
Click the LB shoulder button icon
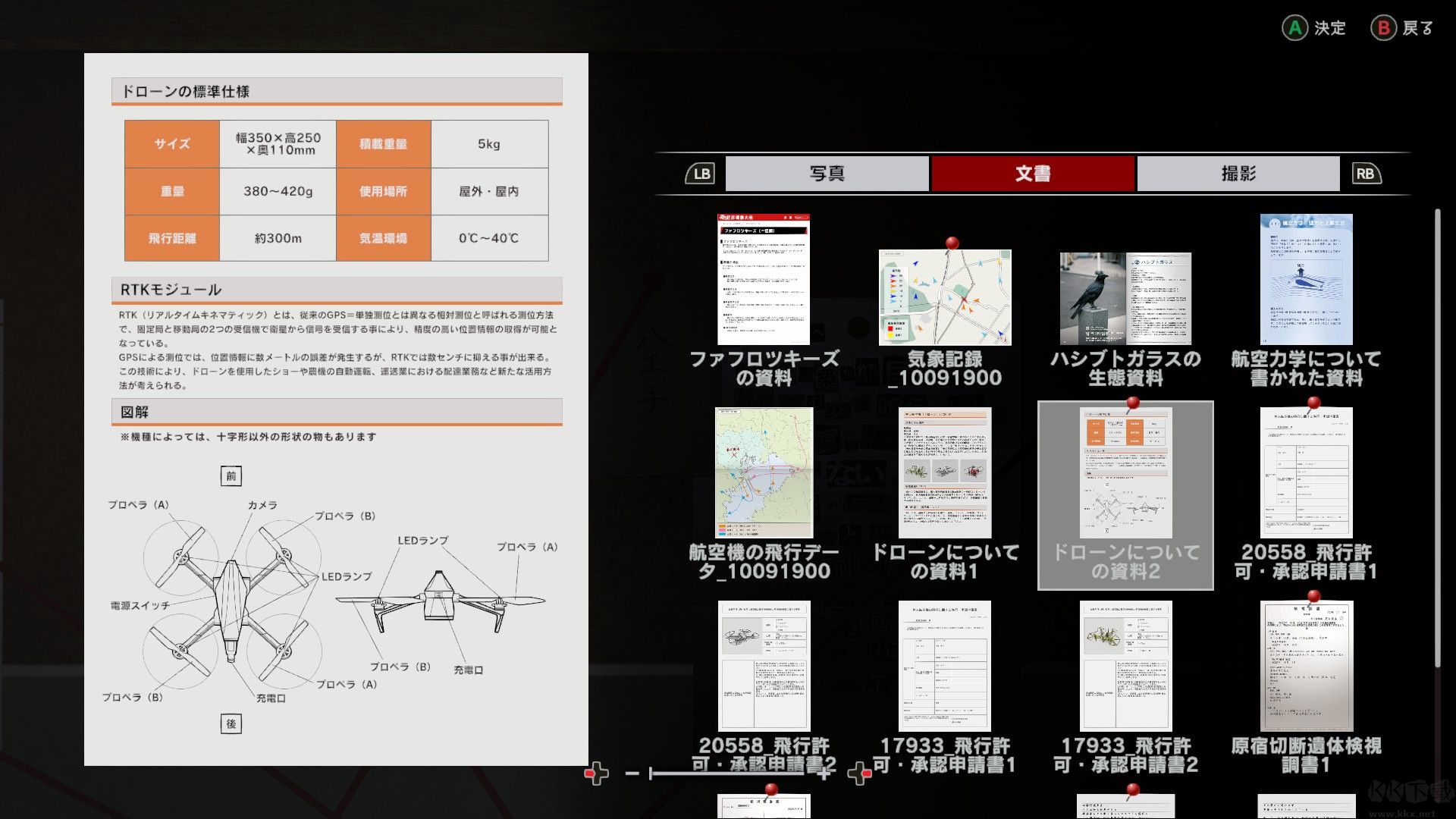pyautogui.click(x=700, y=173)
